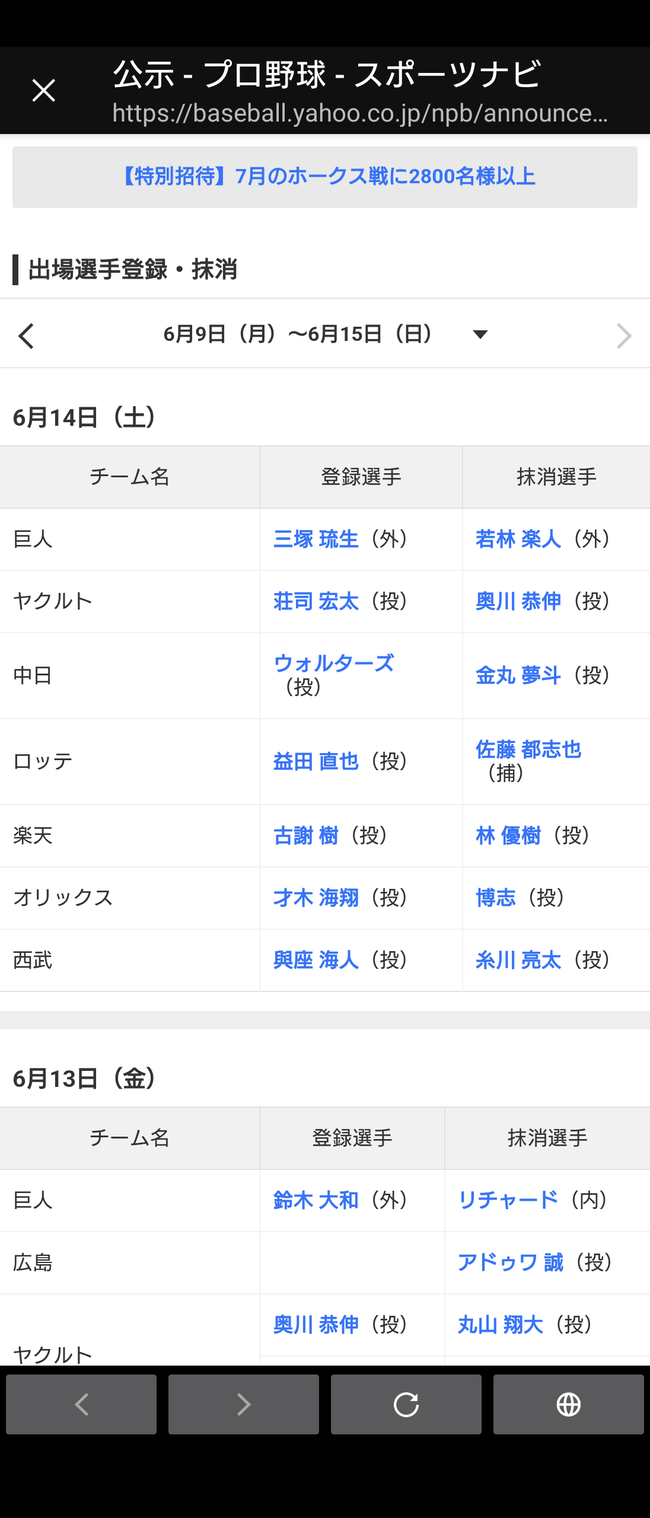This screenshot has height=1518, width=650.
Task: Tap browser forward arrow in bottom bar
Action: point(243,1404)
